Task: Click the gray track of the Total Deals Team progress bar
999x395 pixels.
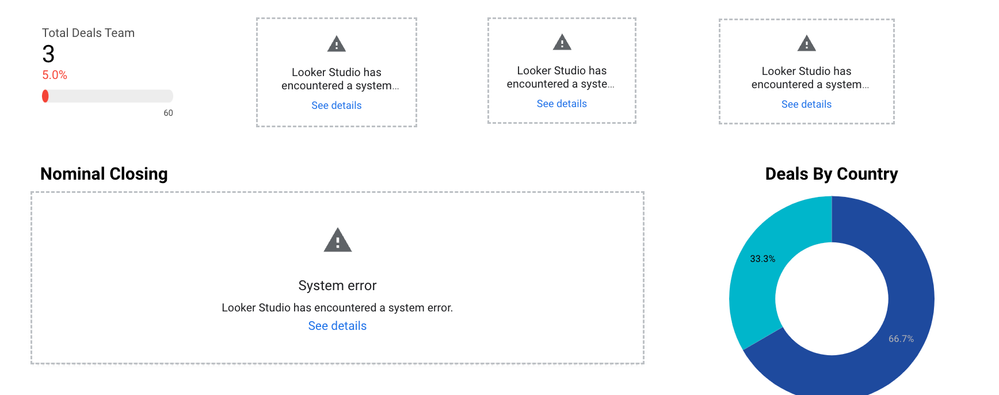Action: click(x=111, y=96)
